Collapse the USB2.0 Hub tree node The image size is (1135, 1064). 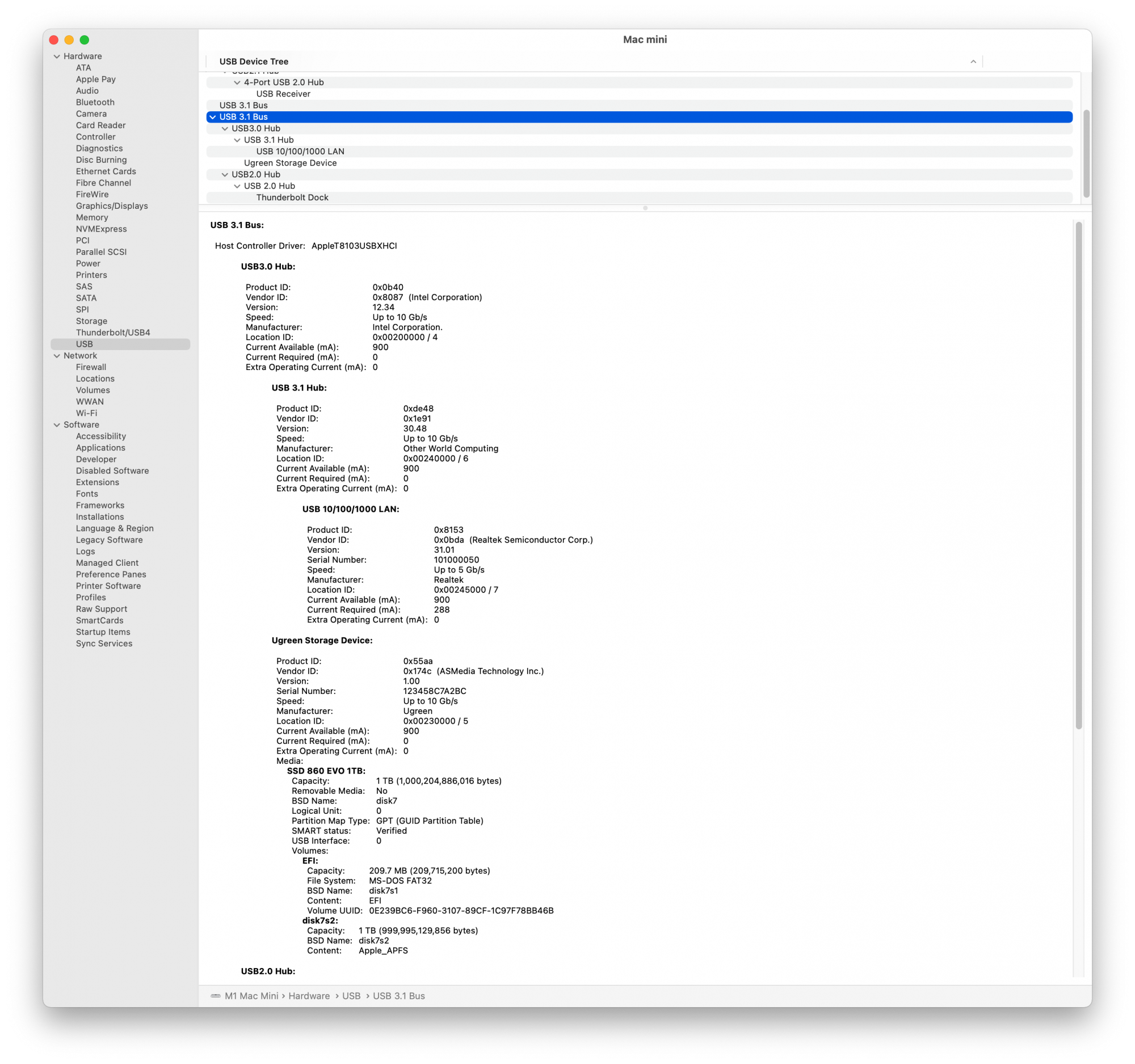coord(225,175)
